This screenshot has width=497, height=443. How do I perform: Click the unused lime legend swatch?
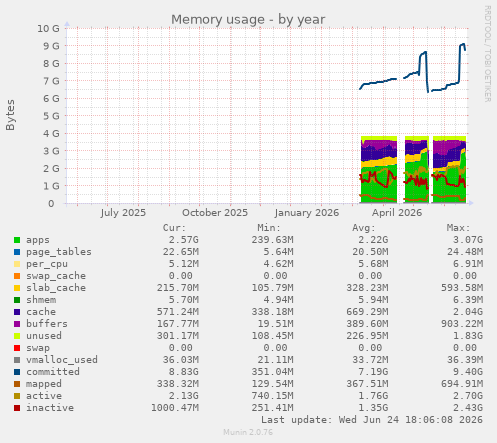(17, 336)
